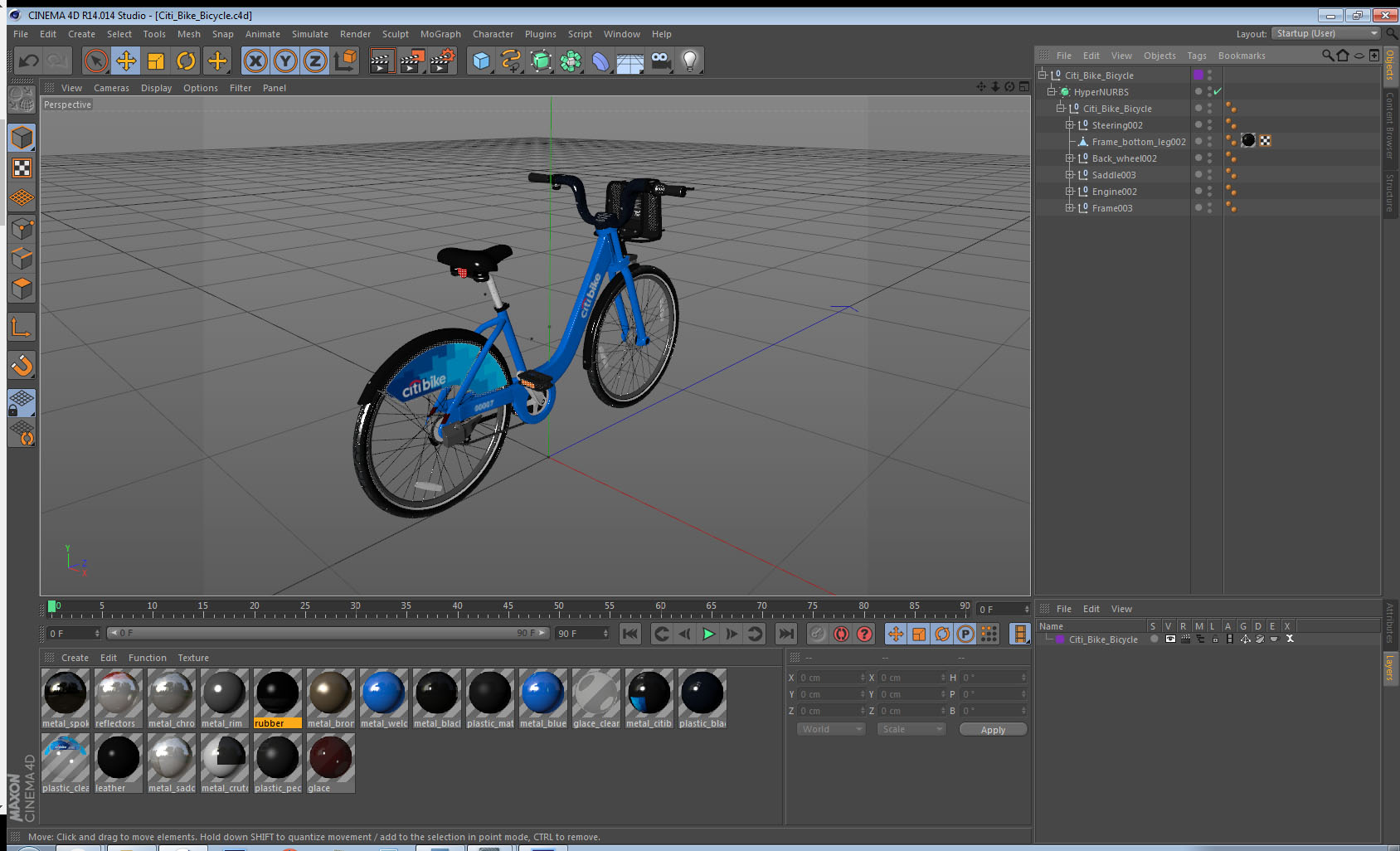Viewport: 1400px width, 851px height.
Task: Click the Play Forwards button
Action: pos(708,634)
